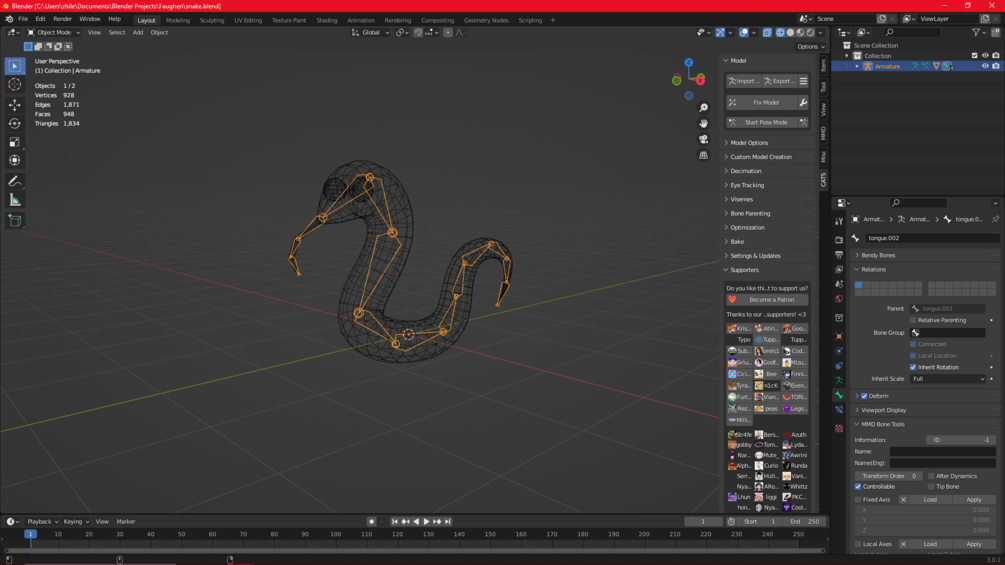The width and height of the screenshot is (1005, 565).
Task: Toggle Inherit Rotation checkbox
Action: tap(913, 367)
